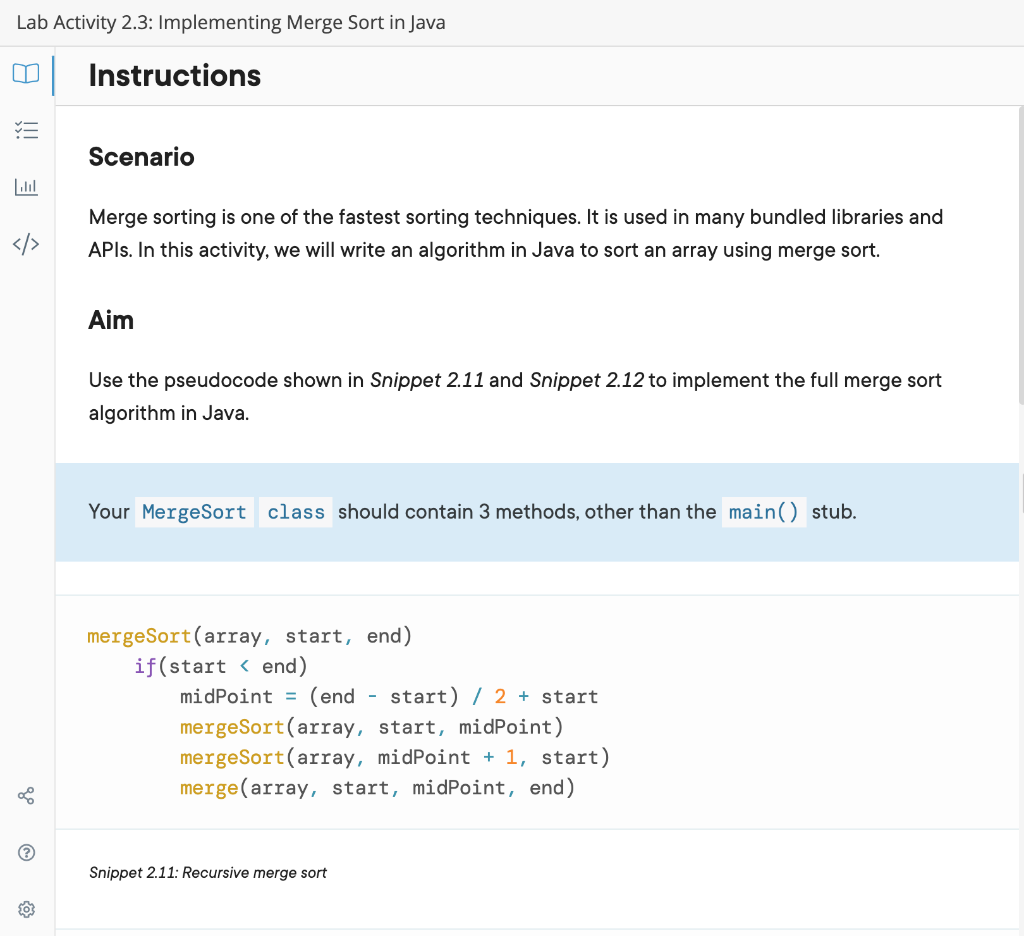Screen dimensions: 1024x936
Task: Open the help question mark icon
Action: coord(26,853)
